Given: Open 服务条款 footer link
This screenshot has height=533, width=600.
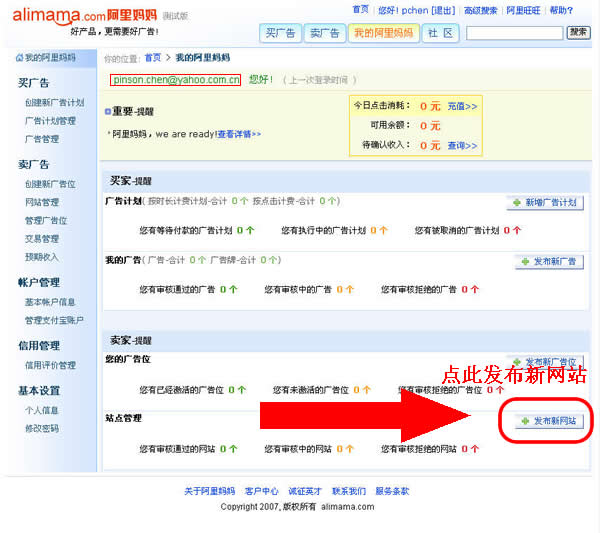Looking at the screenshot, I should point(392,491).
